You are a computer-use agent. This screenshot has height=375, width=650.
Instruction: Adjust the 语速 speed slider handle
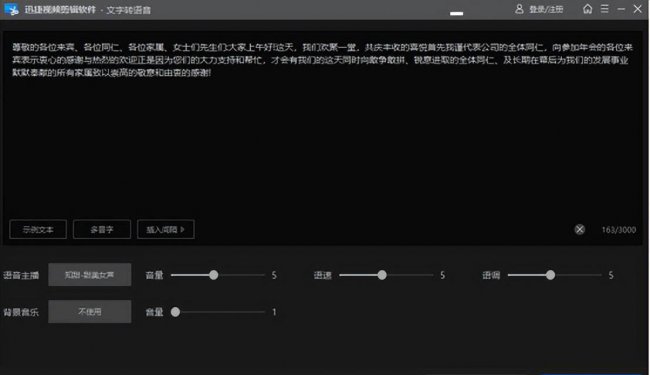(382, 275)
